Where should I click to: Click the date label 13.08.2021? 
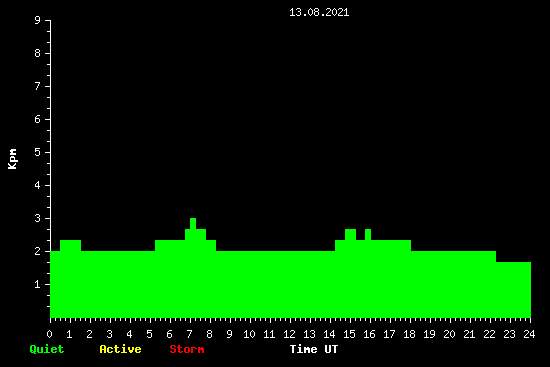[319, 12]
